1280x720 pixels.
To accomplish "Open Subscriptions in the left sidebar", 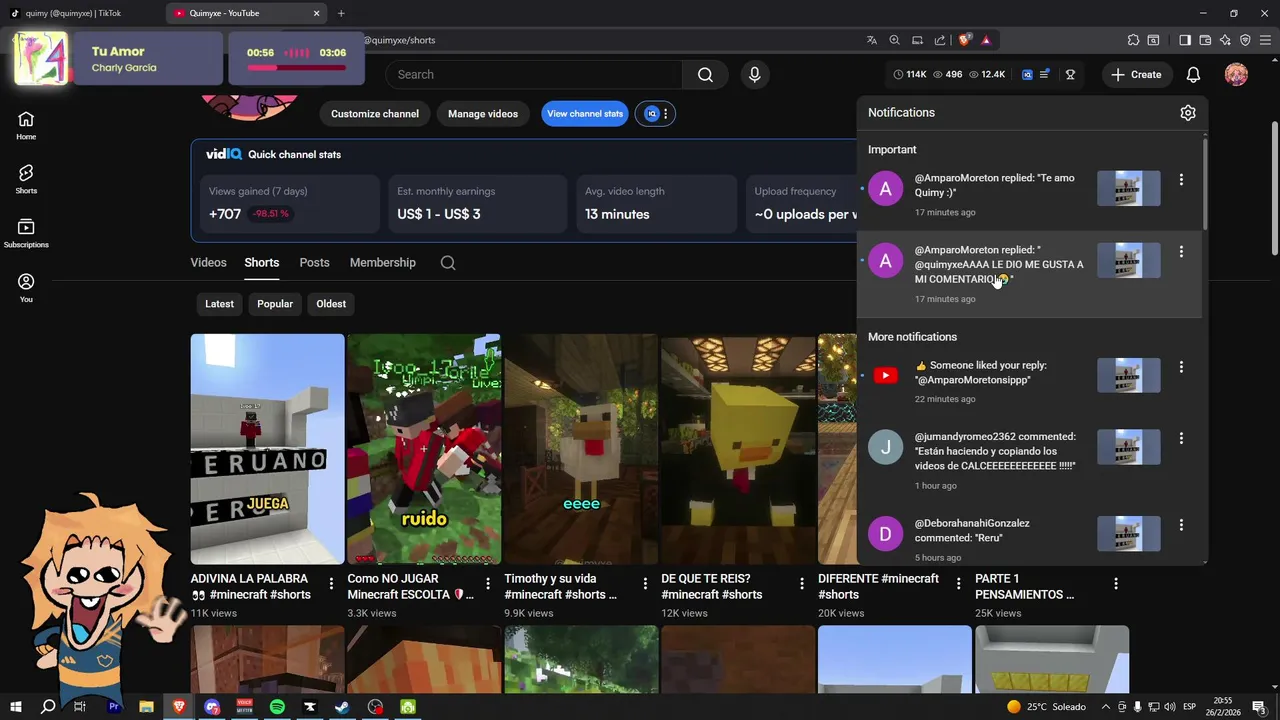I will [x=26, y=234].
